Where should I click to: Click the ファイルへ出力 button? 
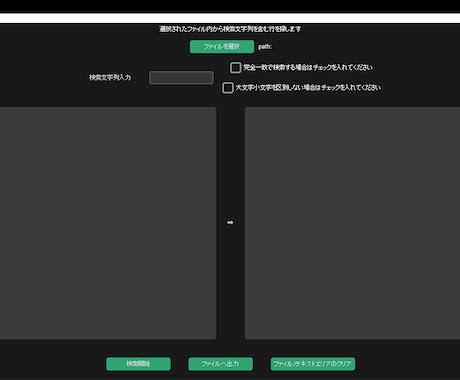point(220,364)
